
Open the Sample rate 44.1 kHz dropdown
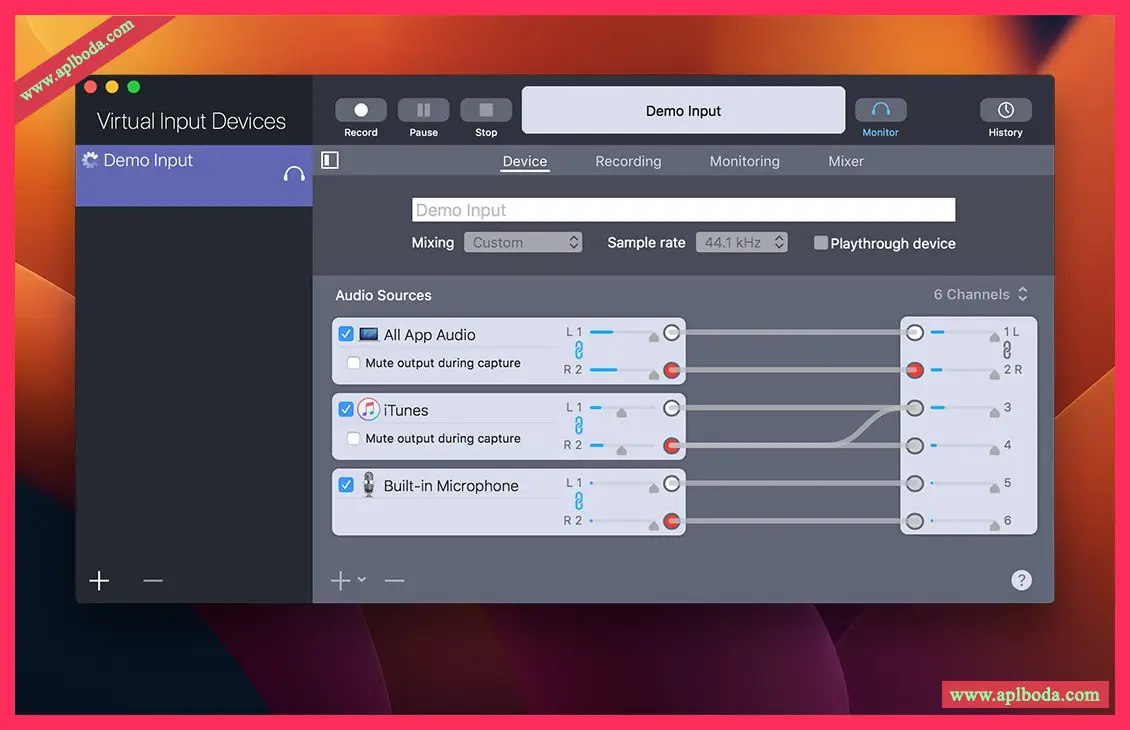[741, 242]
